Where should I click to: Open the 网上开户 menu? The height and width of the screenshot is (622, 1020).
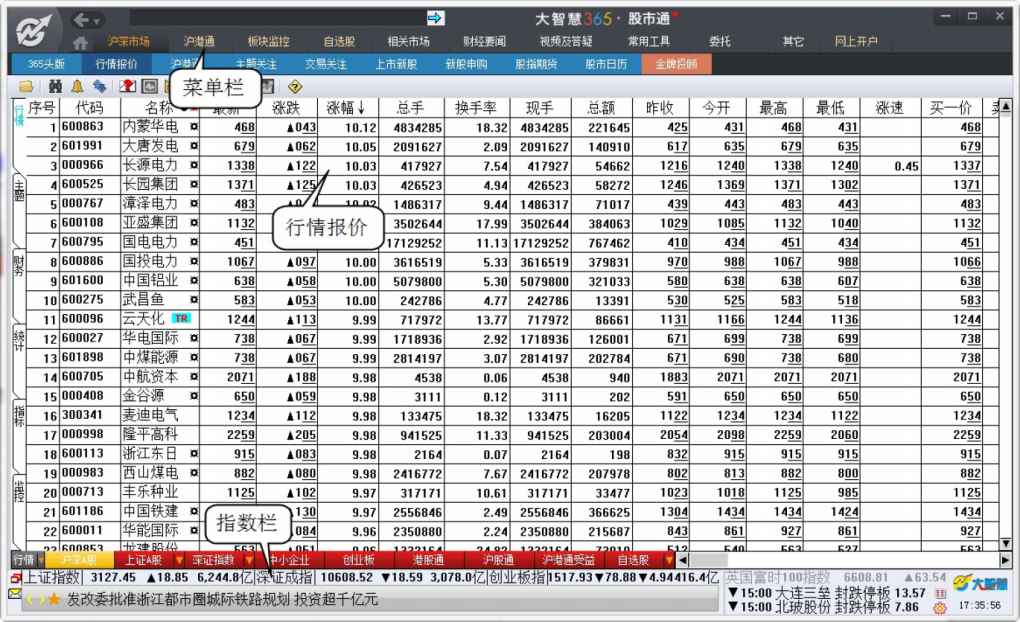pos(856,42)
